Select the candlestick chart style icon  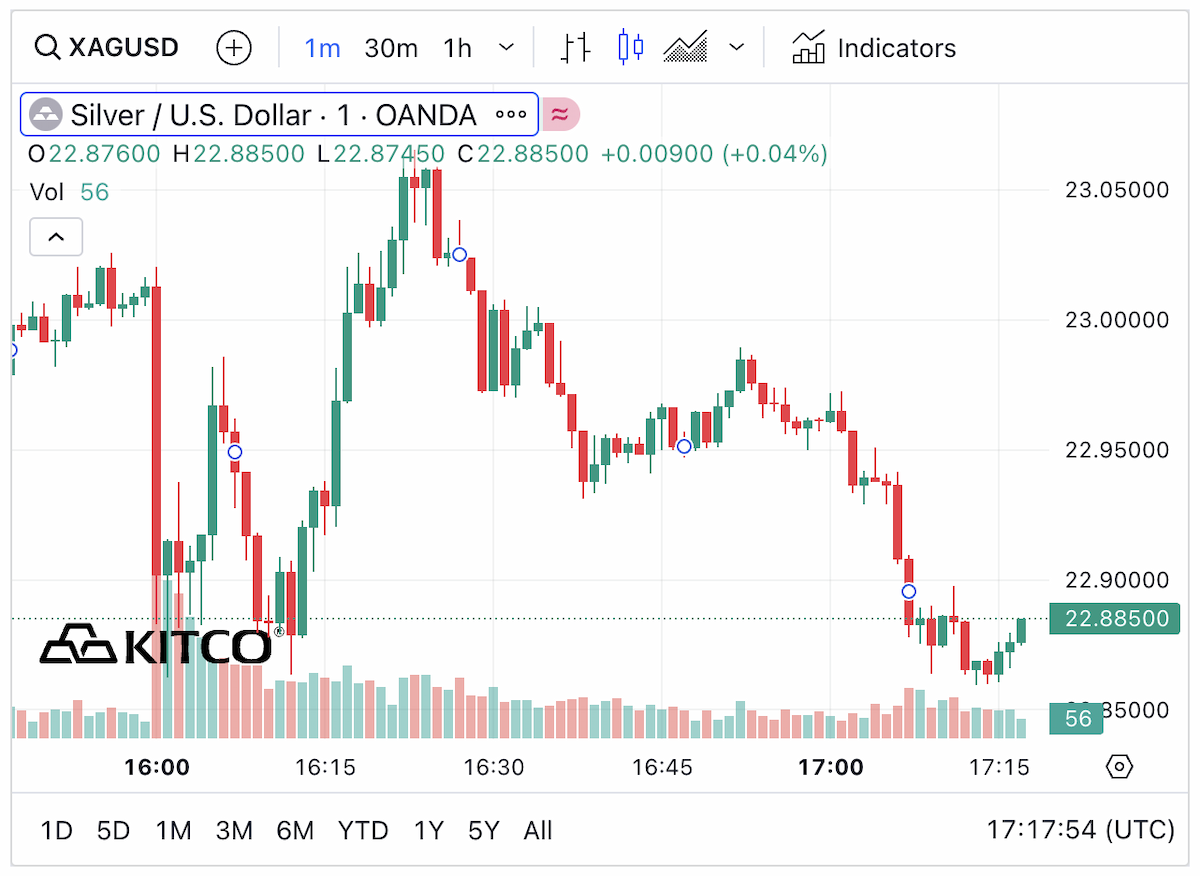pos(631,47)
